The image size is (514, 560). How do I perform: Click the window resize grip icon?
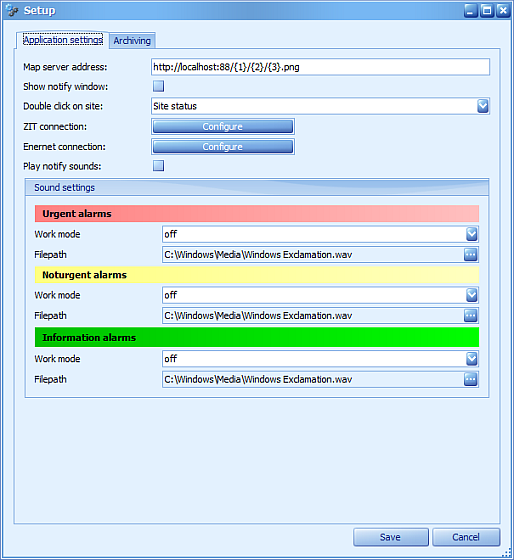(506, 552)
